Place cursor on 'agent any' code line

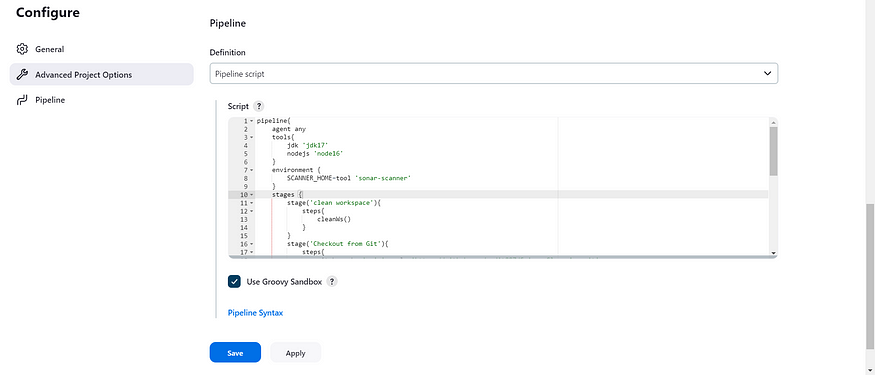[x=289, y=129]
